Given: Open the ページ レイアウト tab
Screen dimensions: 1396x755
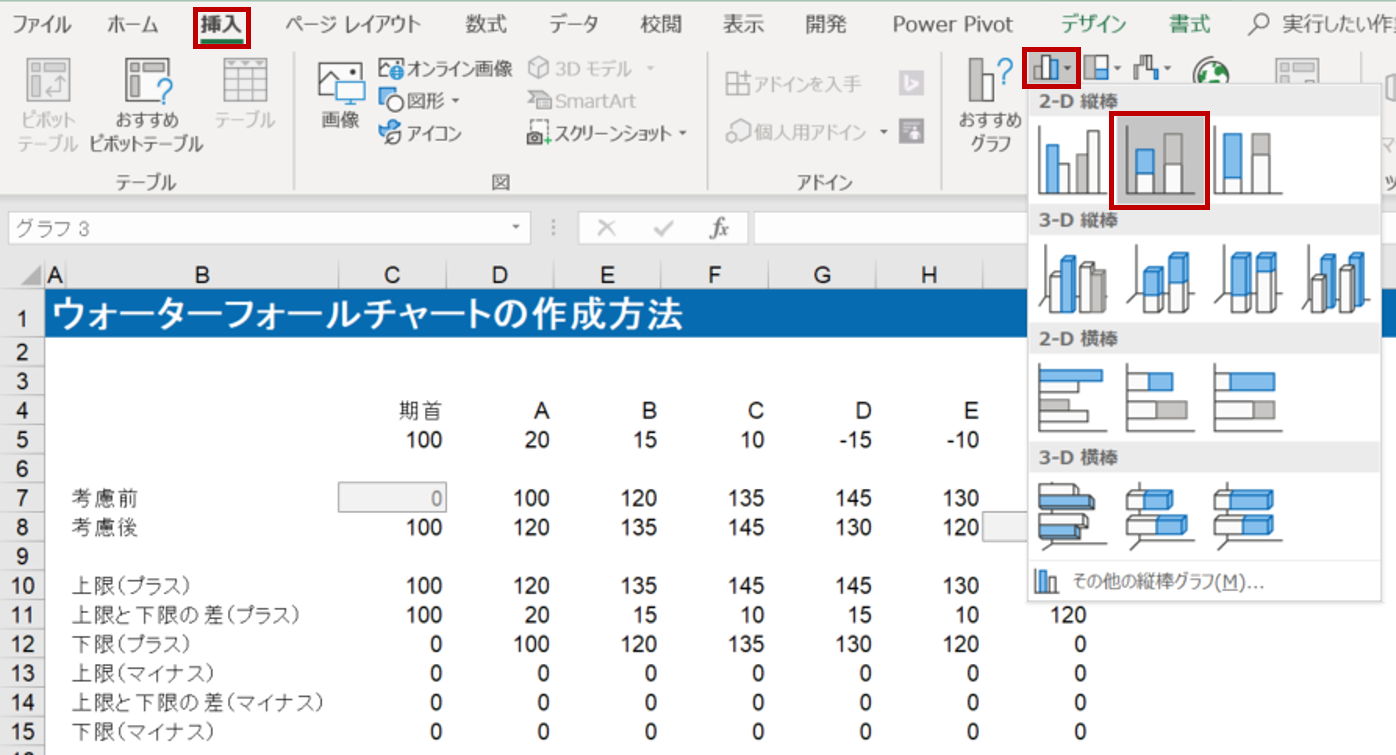Looking at the screenshot, I should tap(353, 25).
